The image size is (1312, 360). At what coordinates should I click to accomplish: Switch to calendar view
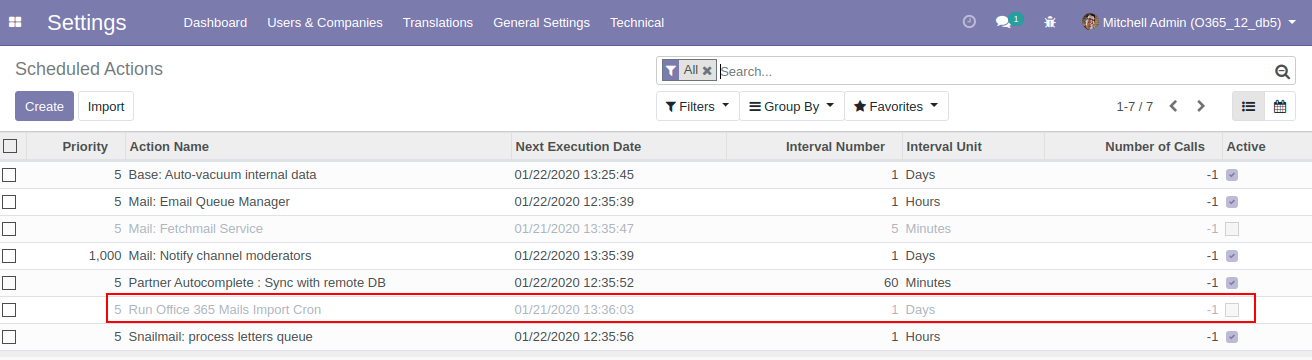(x=1280, y=106)
